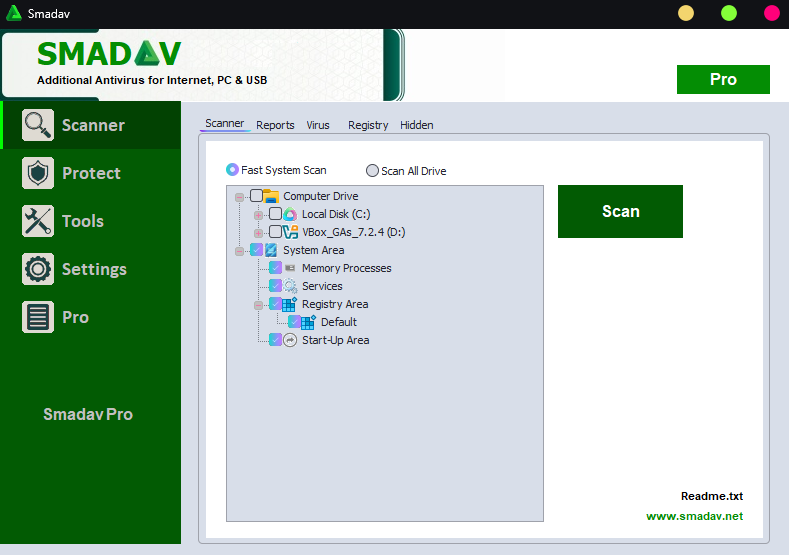Collapse the System Area tree node
The width and height of the screenshot is (789, 555).
240,251
